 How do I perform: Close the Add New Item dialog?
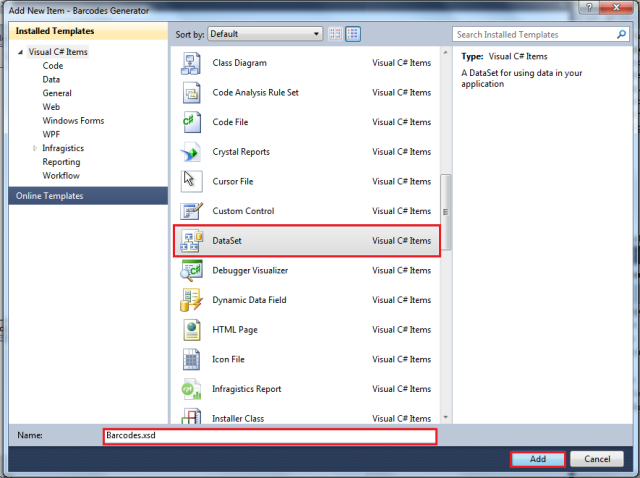617,7
